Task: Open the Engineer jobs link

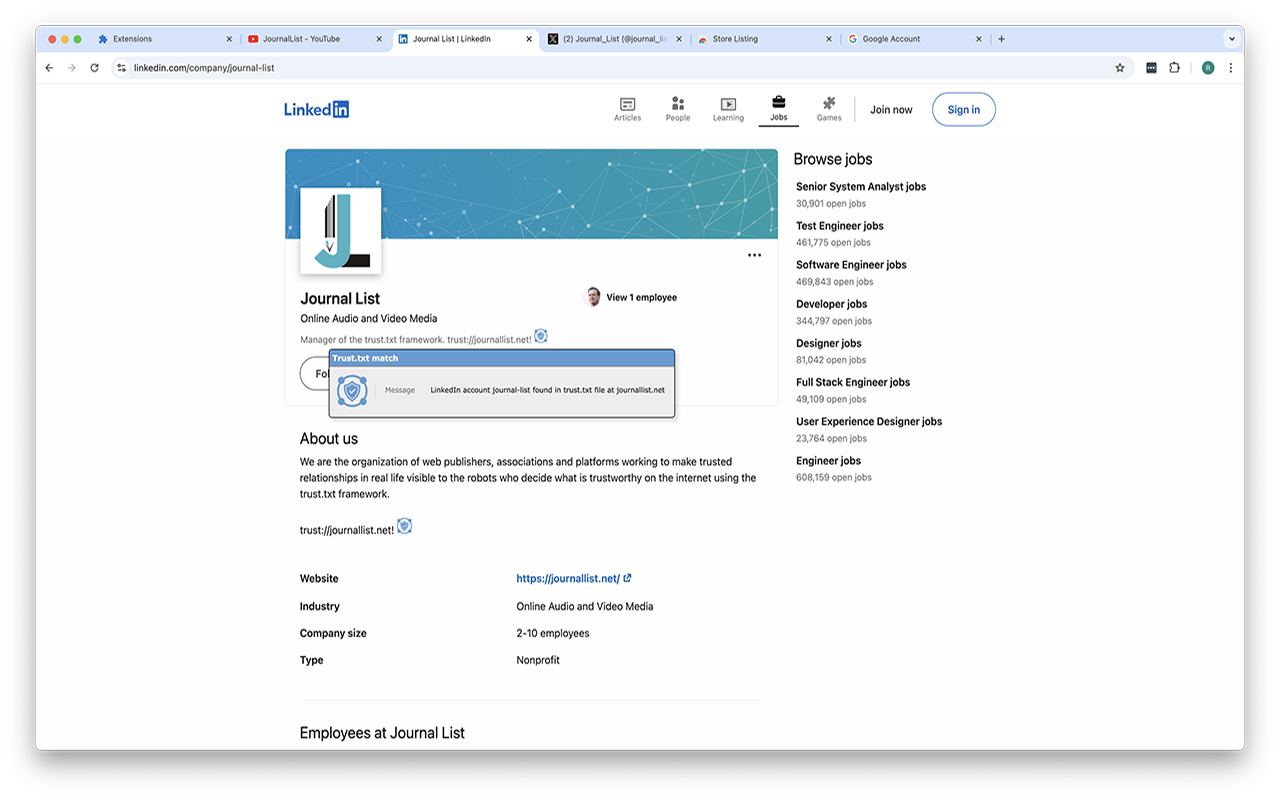Action: [x=829, y=461]
